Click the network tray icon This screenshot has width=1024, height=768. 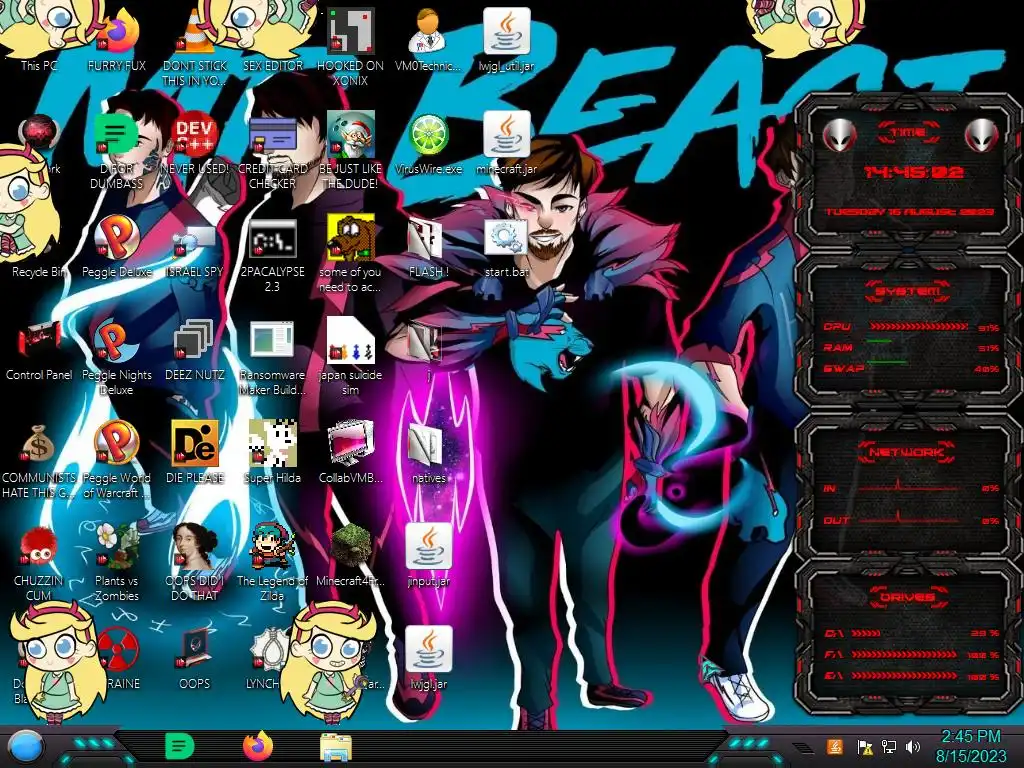pos(888,746)
